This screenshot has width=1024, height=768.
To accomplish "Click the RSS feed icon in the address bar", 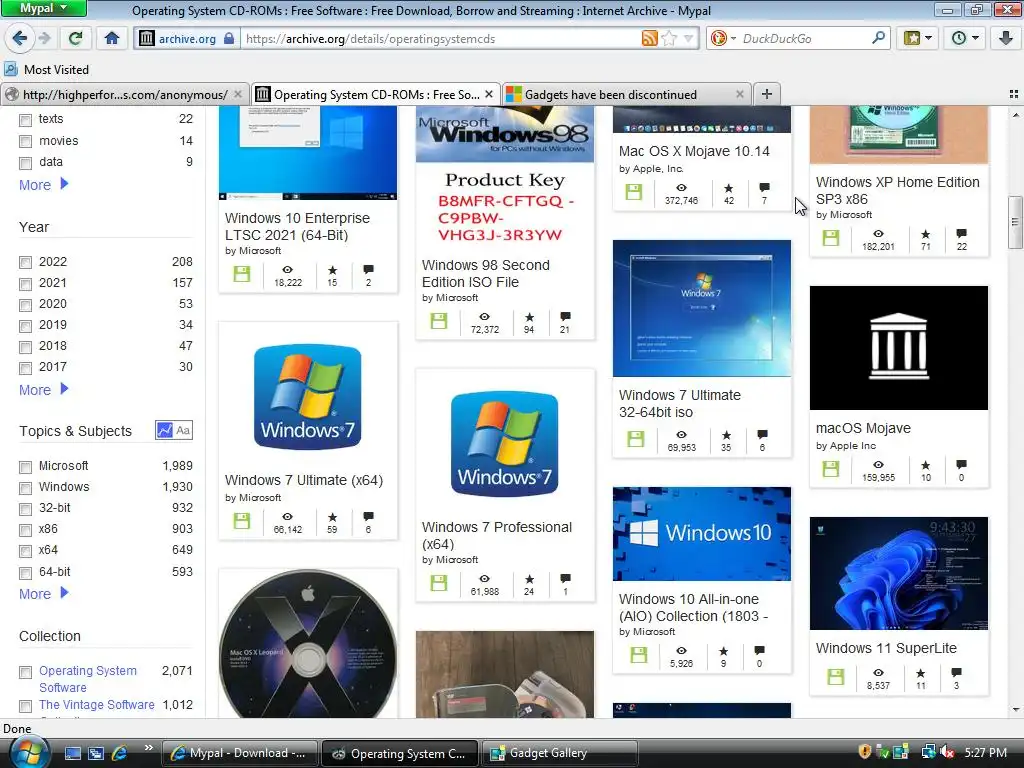I will (x=649, y=39).
